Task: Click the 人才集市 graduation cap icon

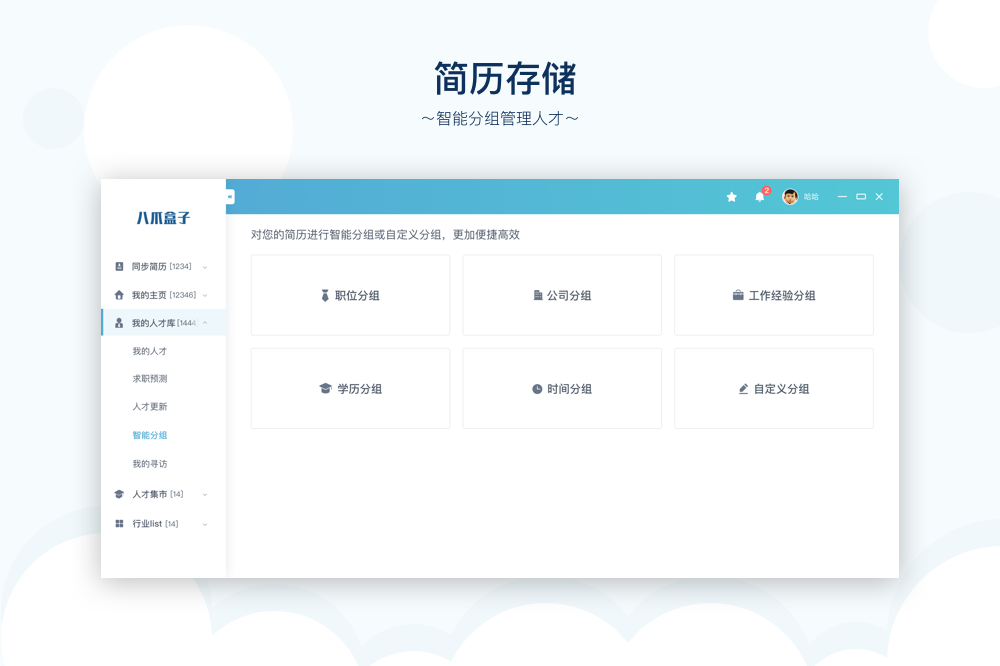Action: click(x=119, y=494)
